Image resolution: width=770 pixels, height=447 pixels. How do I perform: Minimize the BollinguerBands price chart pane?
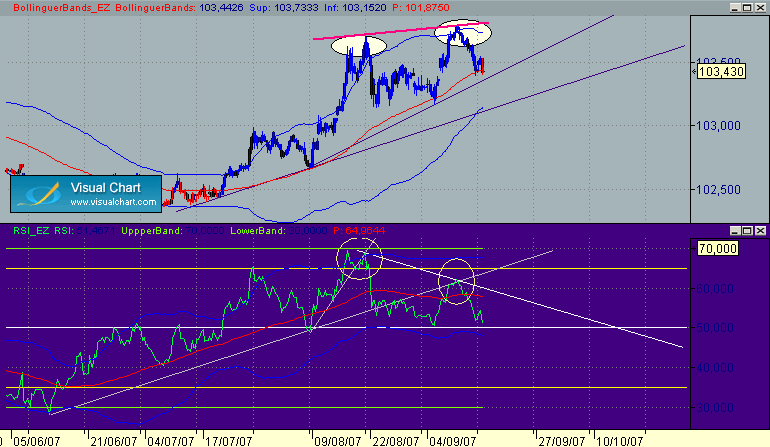735,7
